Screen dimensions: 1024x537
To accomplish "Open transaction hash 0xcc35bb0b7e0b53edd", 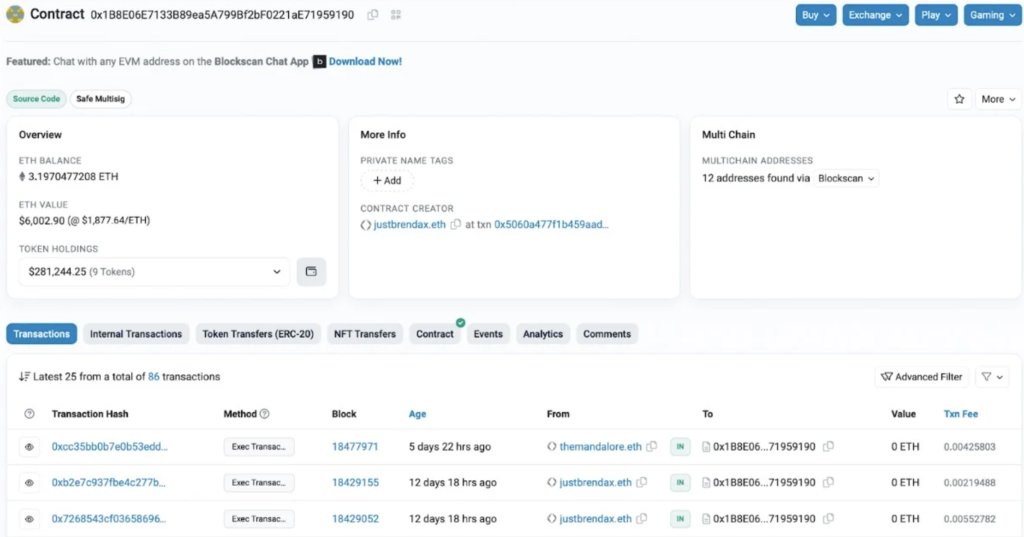I will tap(110, 447).
